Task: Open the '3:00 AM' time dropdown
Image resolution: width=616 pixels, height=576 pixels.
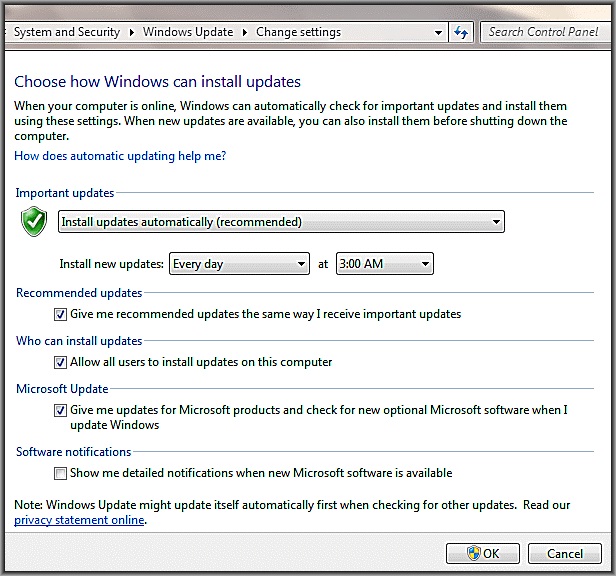Action: tap(384, 264)
